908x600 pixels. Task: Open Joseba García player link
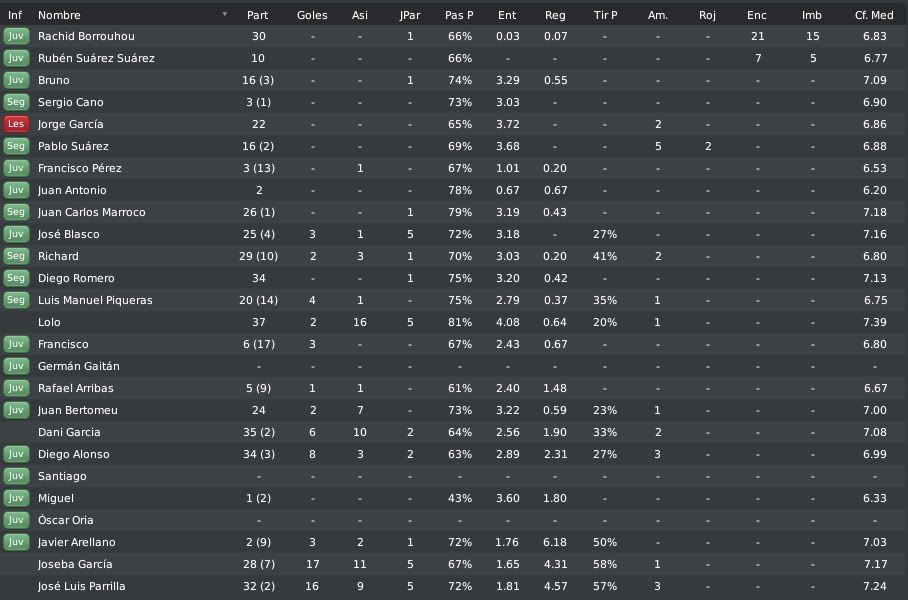pyautogui.click(x=75, y=564)
